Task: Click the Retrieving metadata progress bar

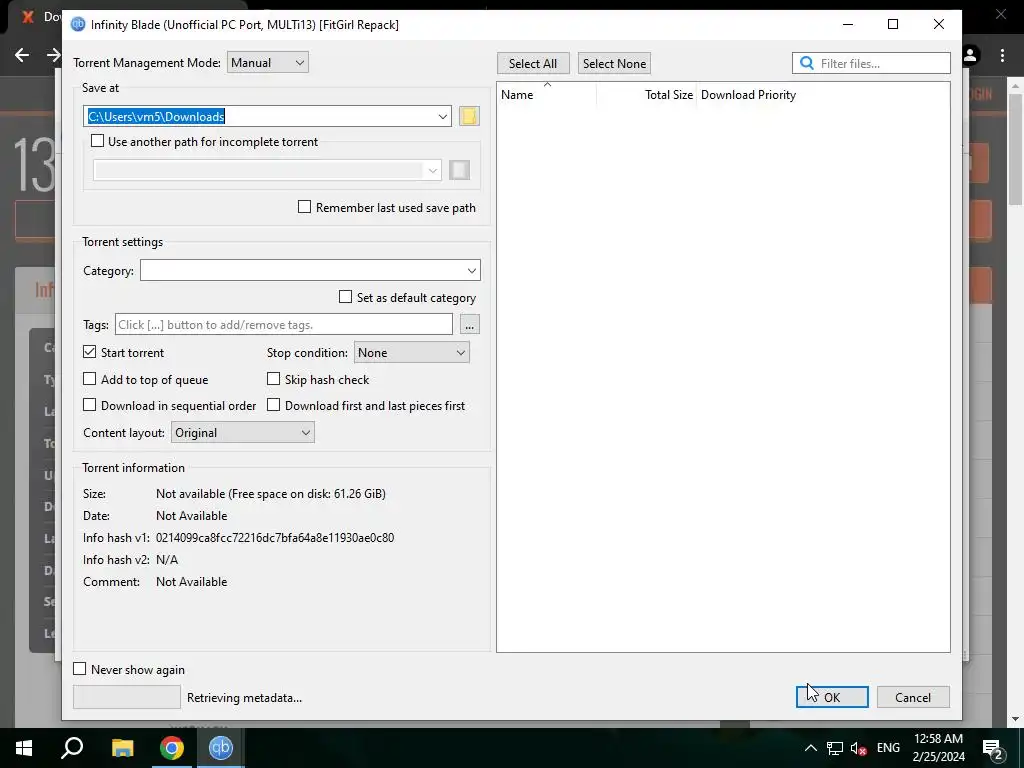Action: pyautogui.click(x=127, y=697)
